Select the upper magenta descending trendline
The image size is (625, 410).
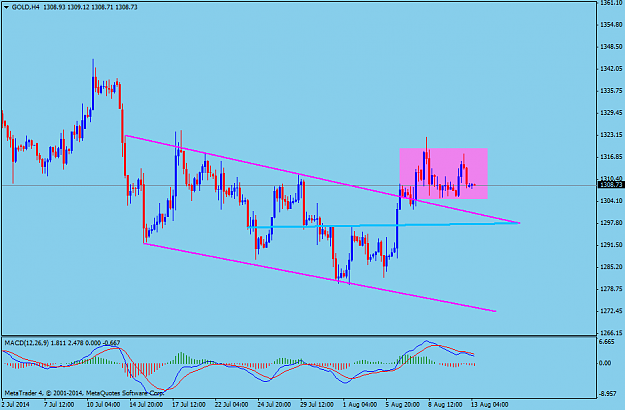point(322,179)
